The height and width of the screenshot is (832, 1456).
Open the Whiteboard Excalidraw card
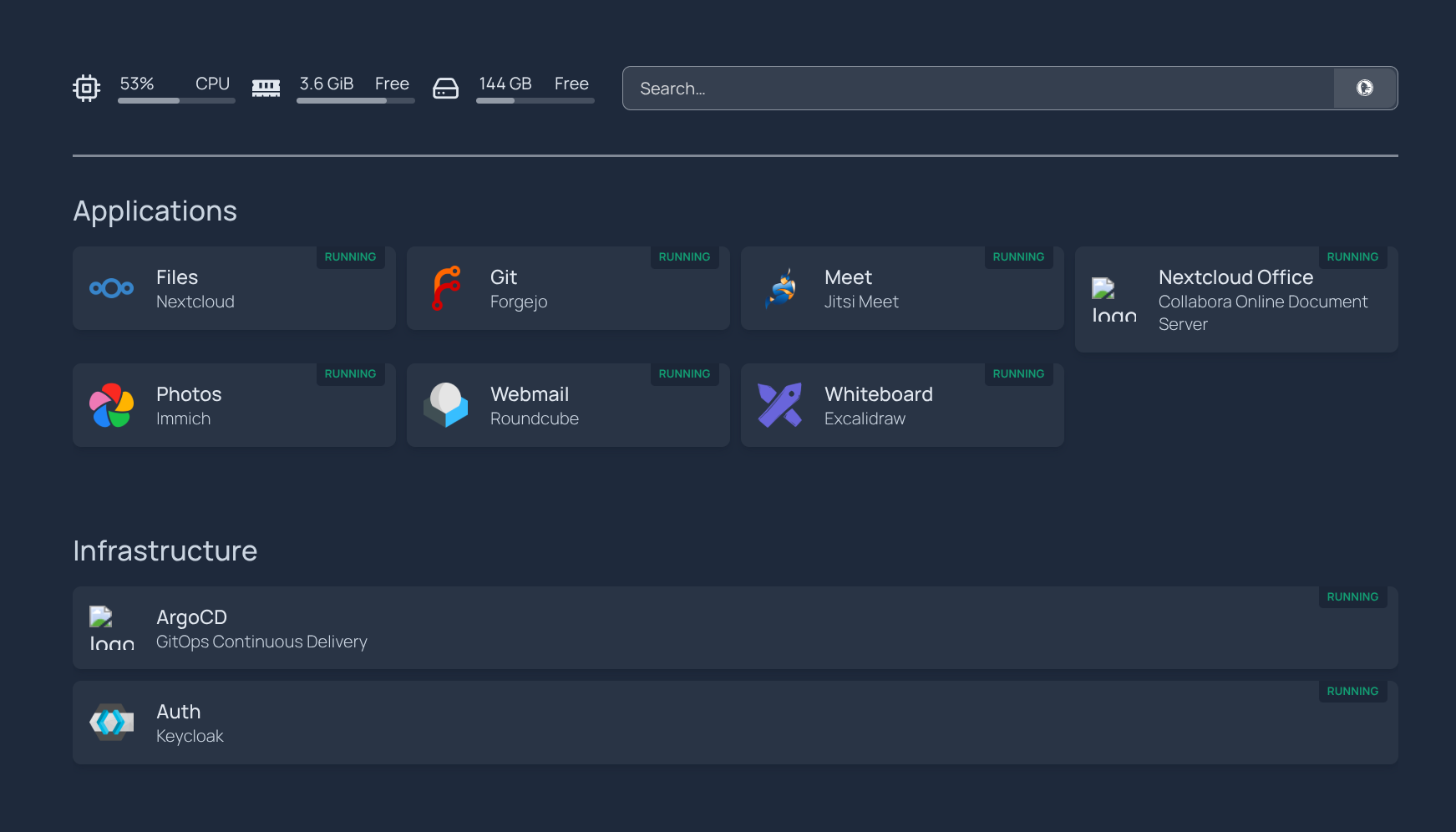point(902,405)
